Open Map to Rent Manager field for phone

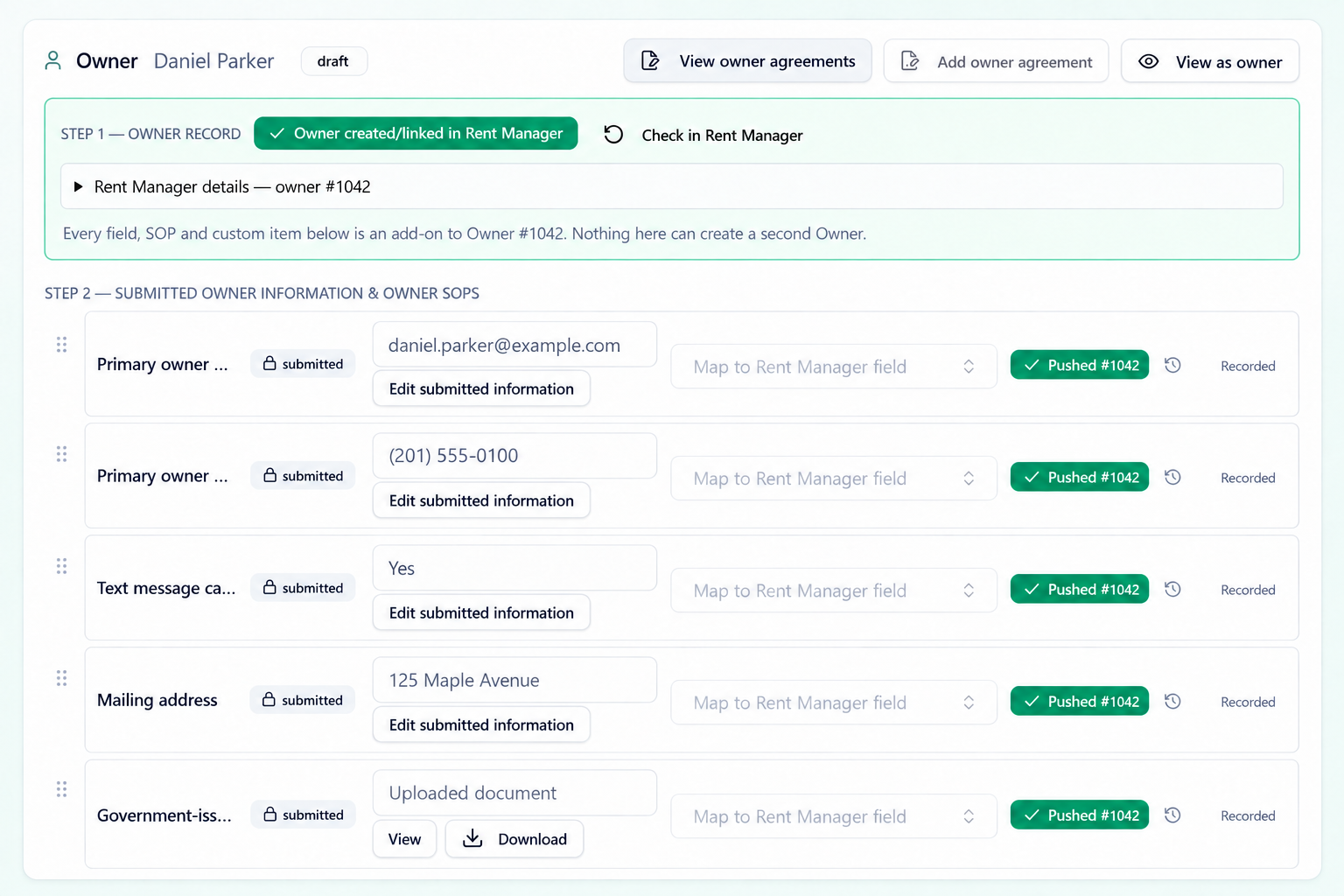[x=834, y=479]
